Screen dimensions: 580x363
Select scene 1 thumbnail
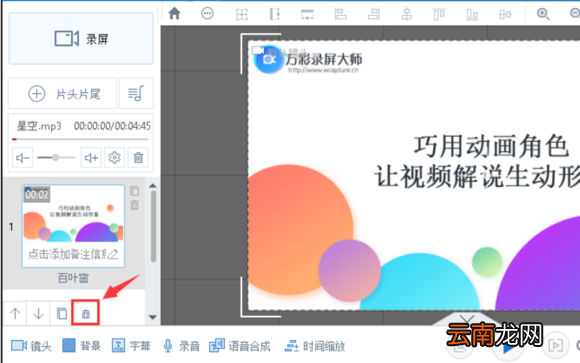click(x=73, y=226)
